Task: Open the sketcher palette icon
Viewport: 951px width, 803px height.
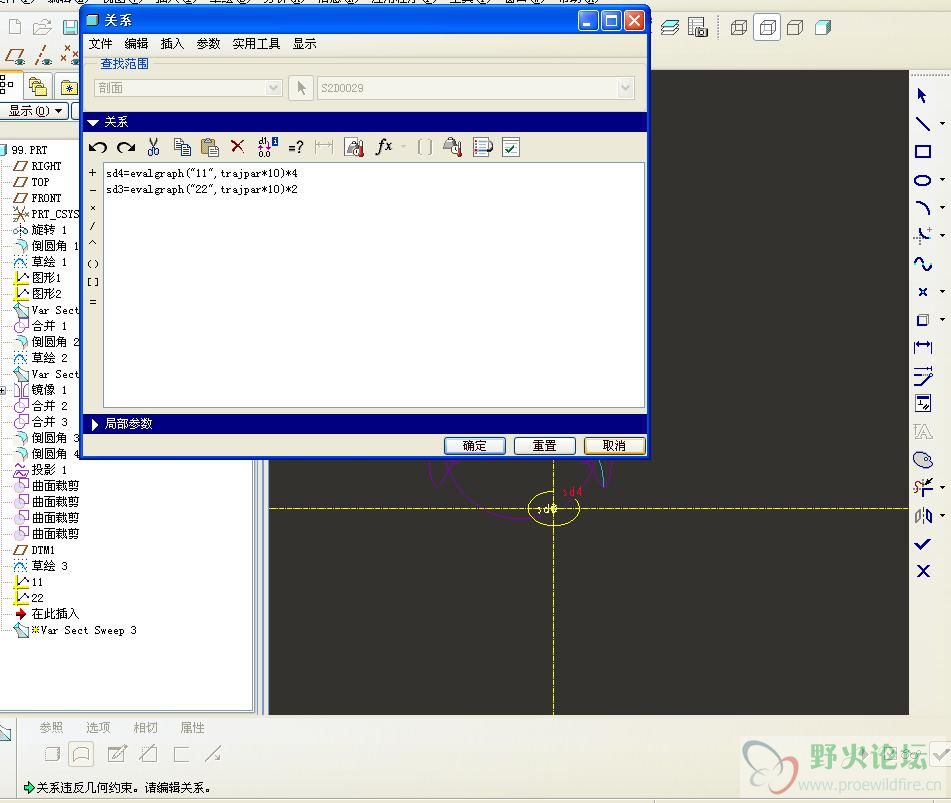Action: click(x=922, y=460)
